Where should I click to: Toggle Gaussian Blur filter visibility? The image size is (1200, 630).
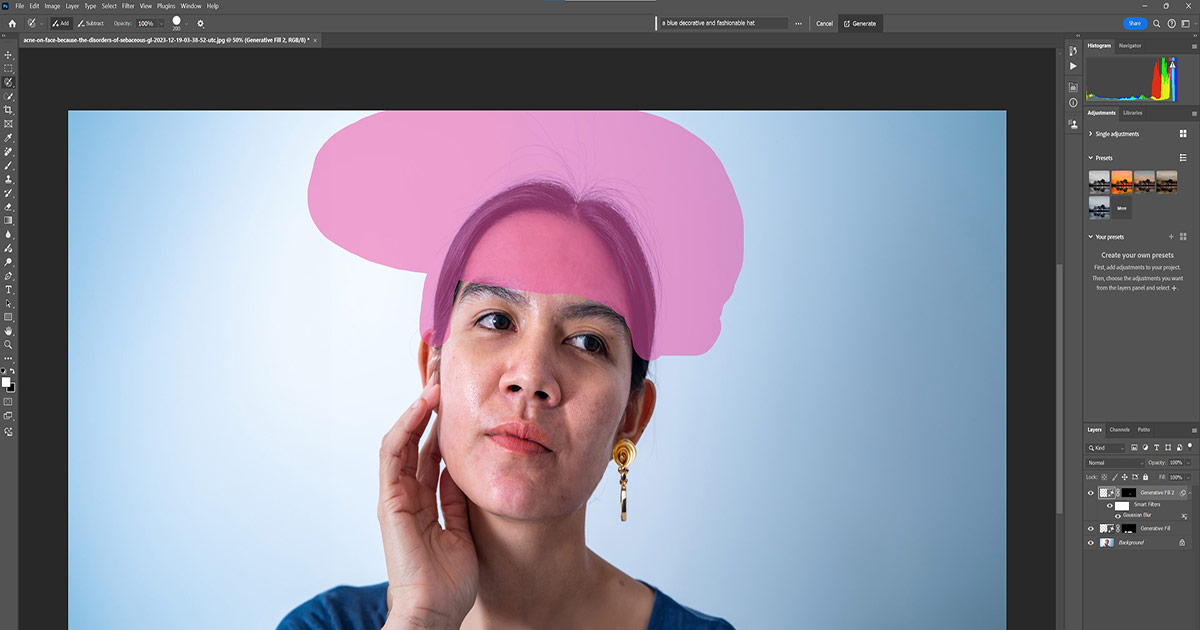pyautogui.click(x=1118, y=516)
